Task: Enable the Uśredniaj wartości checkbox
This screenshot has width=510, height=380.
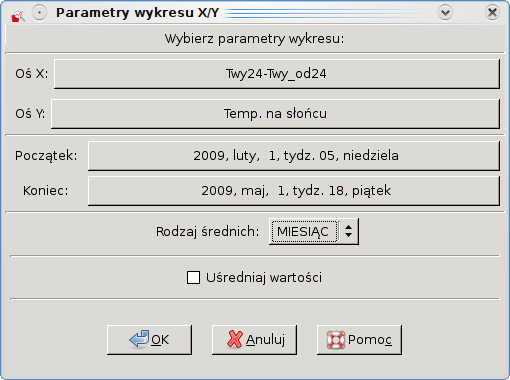Action: pyautogui.click(x=193, y=277)
